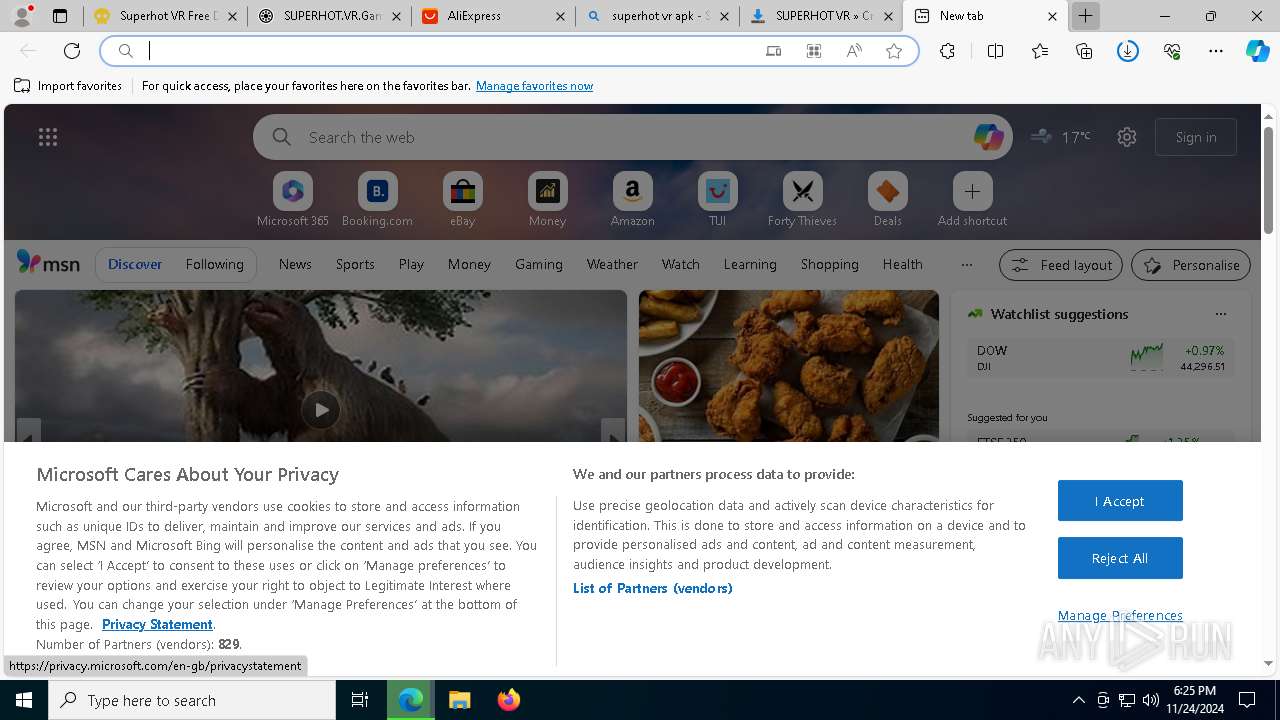Screen dimensions: 1280x720
Task: Open TUI shortcut
Action: pyautogui.click(x=717, y=199)
